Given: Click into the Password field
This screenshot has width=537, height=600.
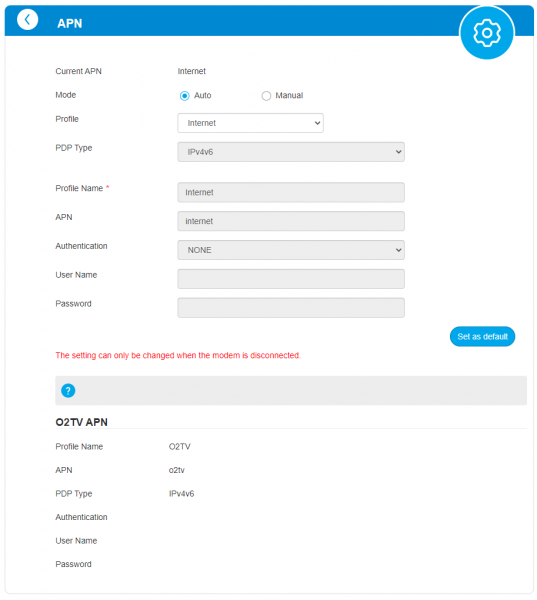Looking at the screenshot, I should [x=291, y=308].
